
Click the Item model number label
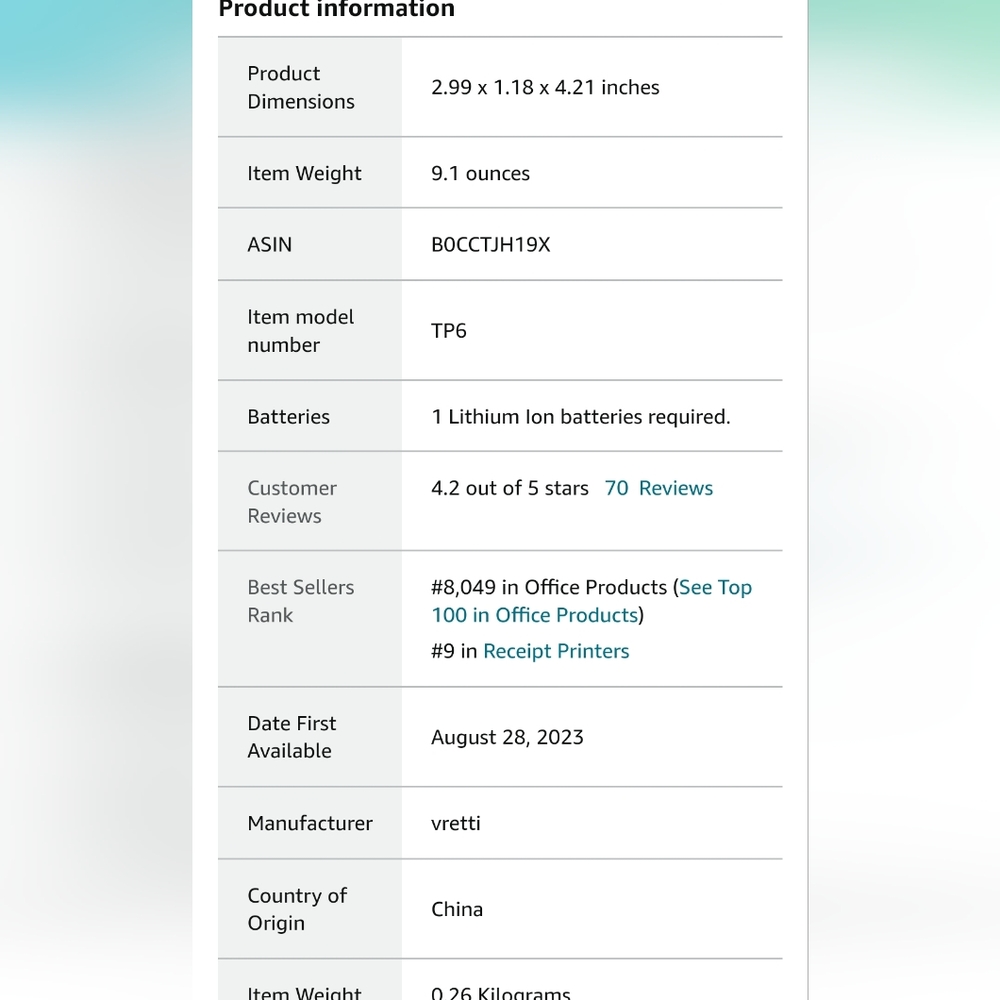coord(300,331)
